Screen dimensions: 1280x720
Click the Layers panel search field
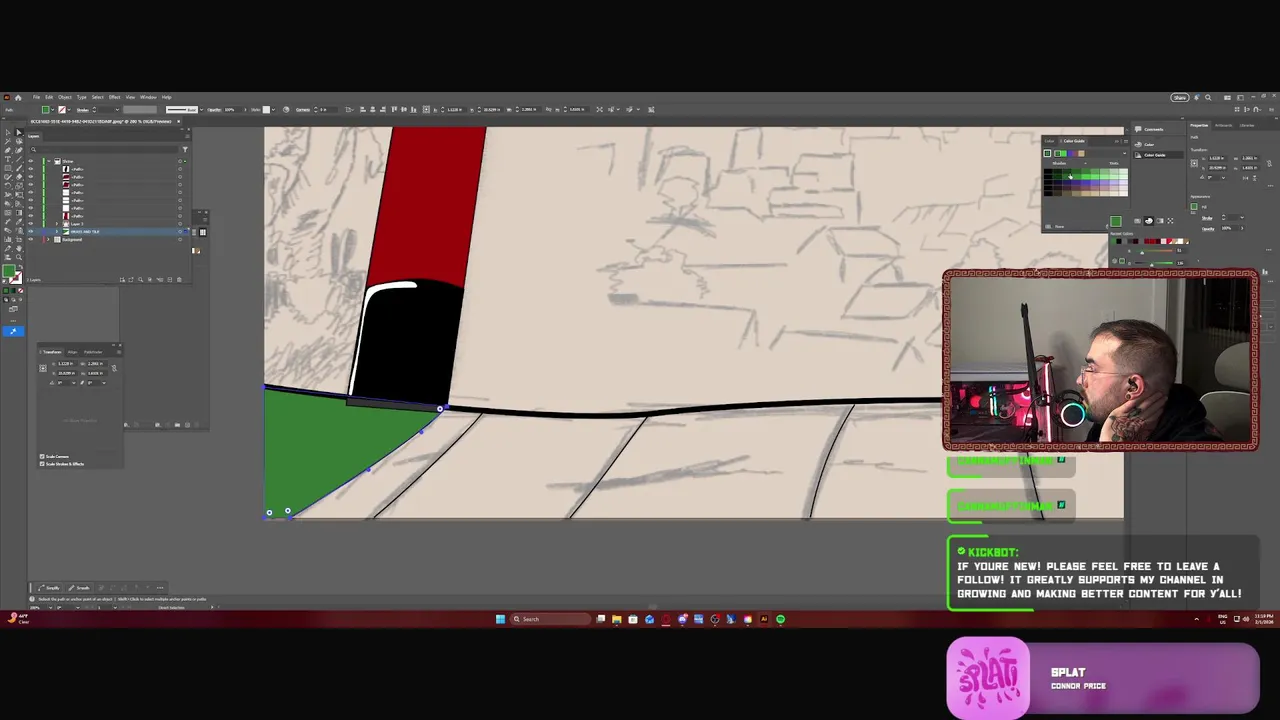click(x=104, y=150)
